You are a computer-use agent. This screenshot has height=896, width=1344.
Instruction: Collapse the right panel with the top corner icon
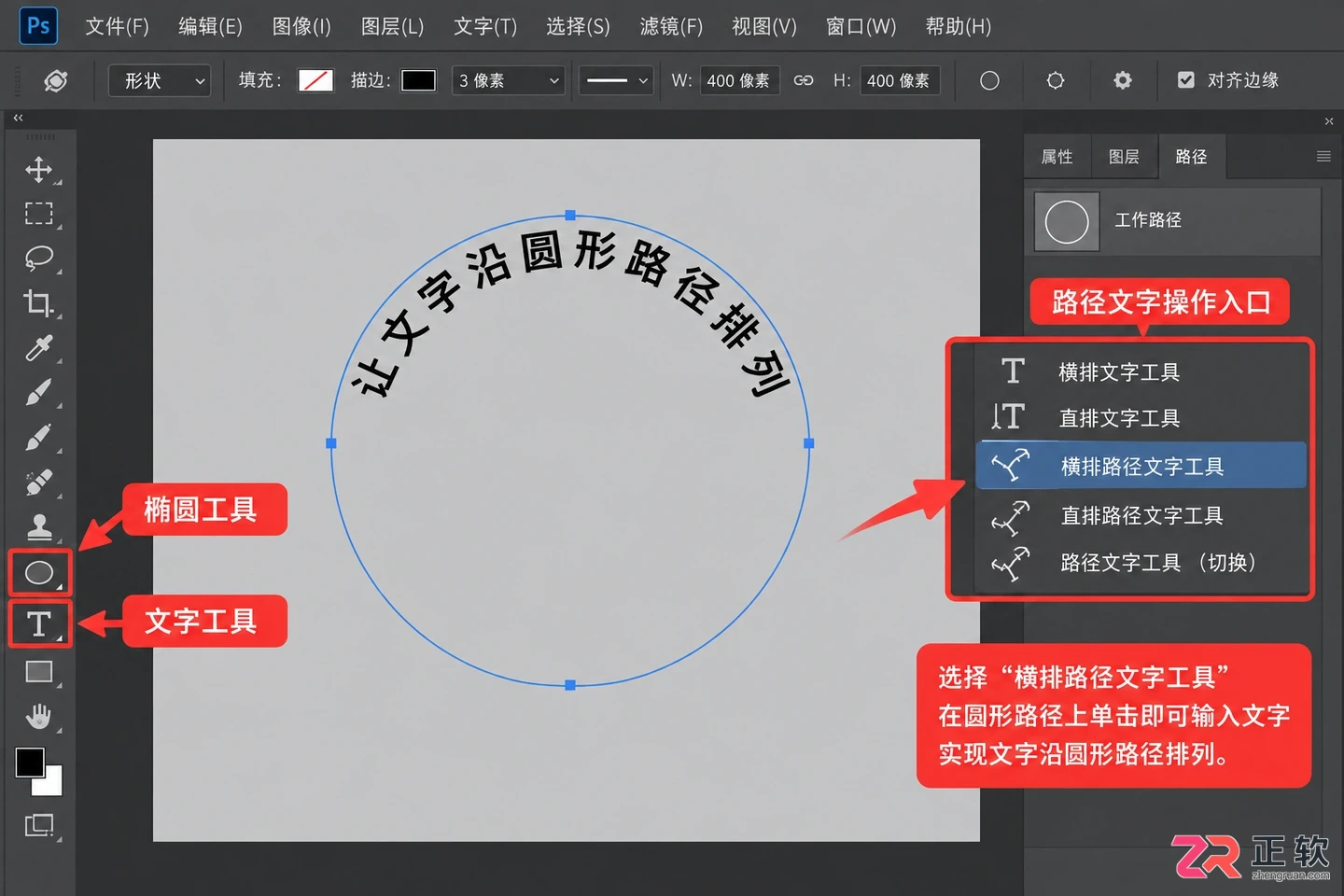pyautogui.click(x=1329, y=121)
